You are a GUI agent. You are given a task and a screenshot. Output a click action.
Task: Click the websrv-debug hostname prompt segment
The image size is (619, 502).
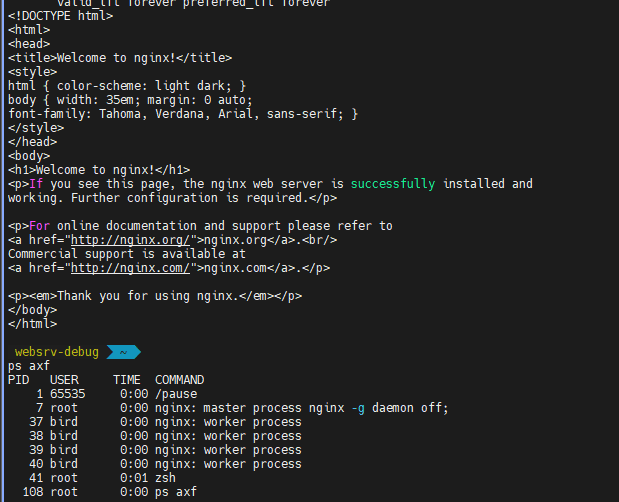56,352
